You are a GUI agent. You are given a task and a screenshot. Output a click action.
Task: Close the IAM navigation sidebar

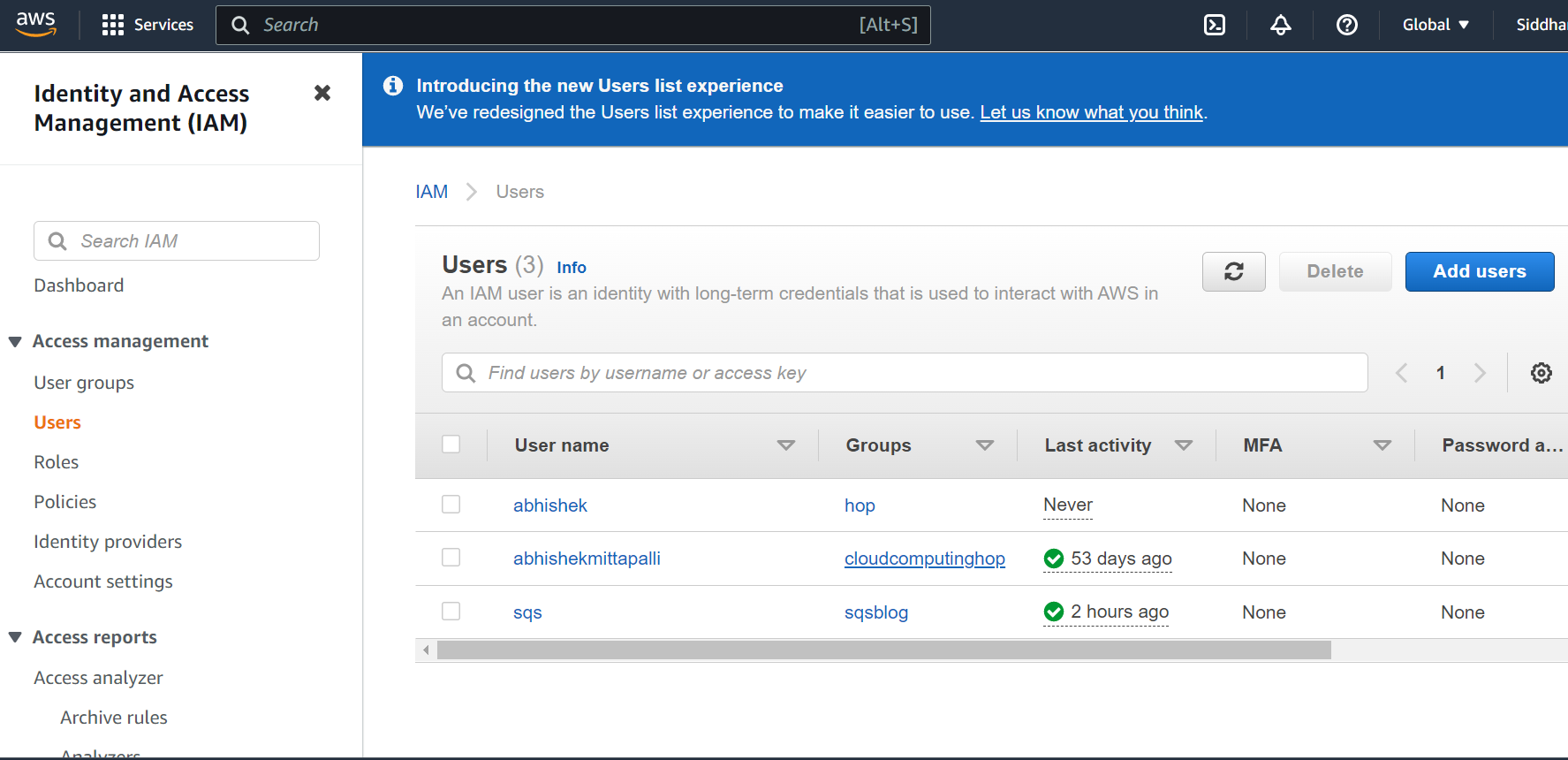tap(322, 93)
